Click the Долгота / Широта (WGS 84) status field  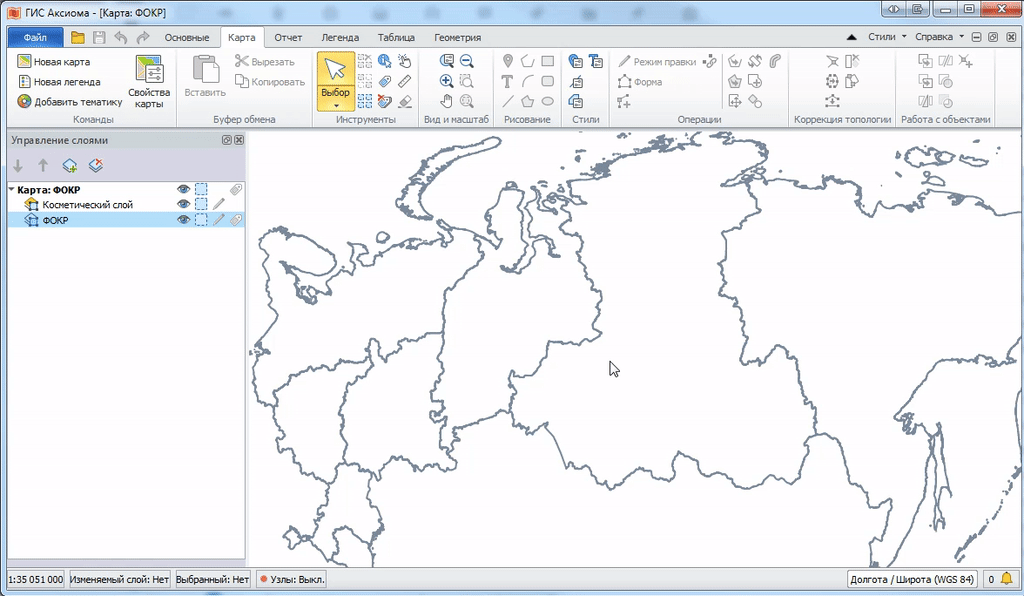[911, 579]
